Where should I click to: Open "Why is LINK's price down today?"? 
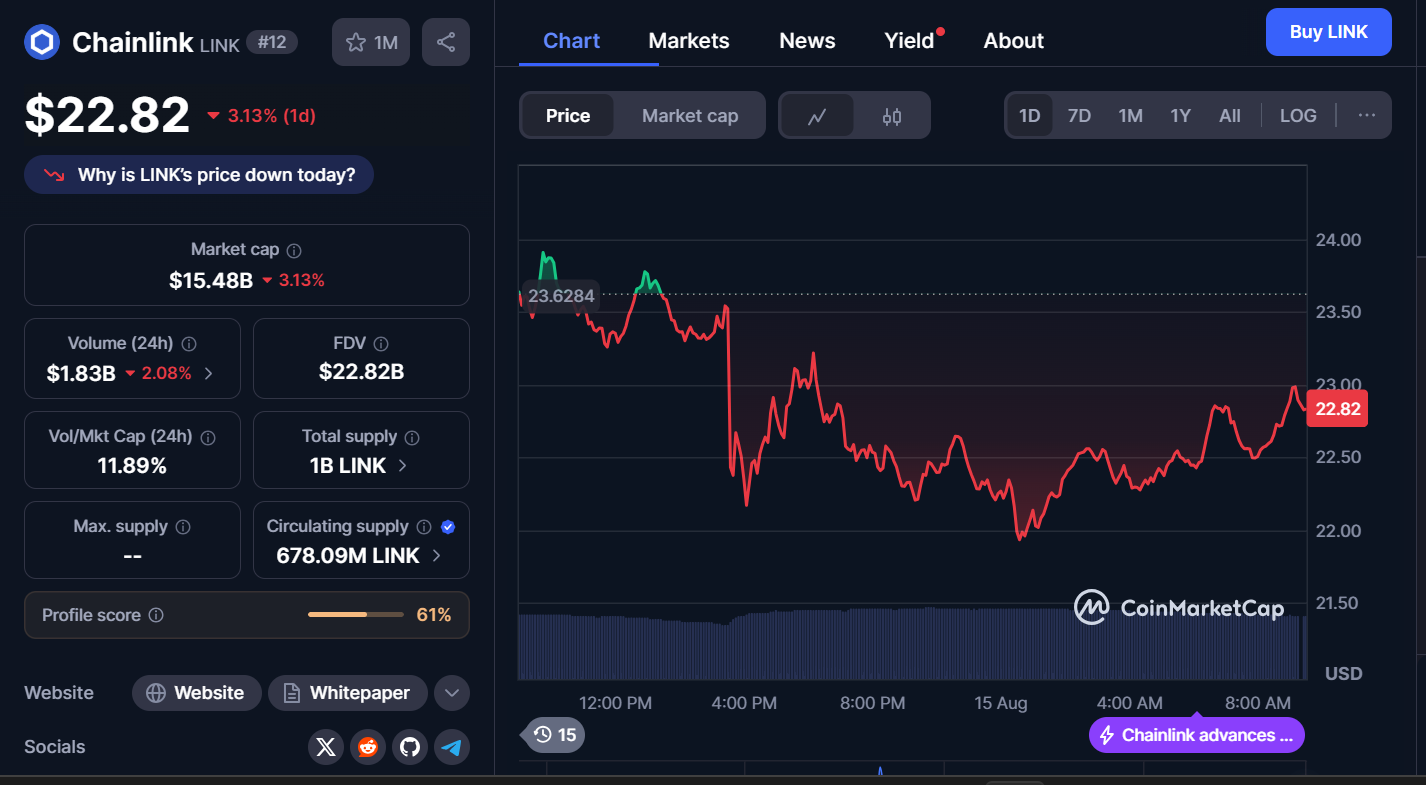click(199, 175)
